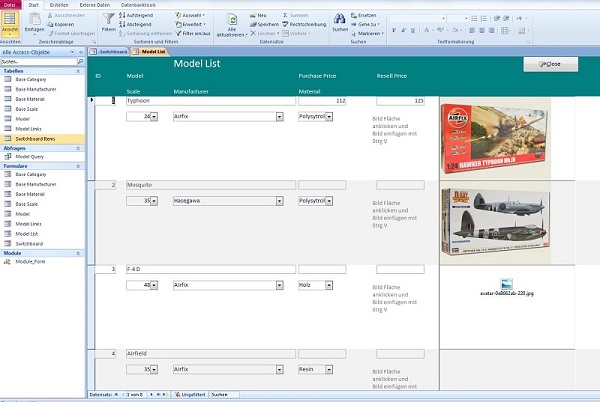Select the Model List document tab

150,52
